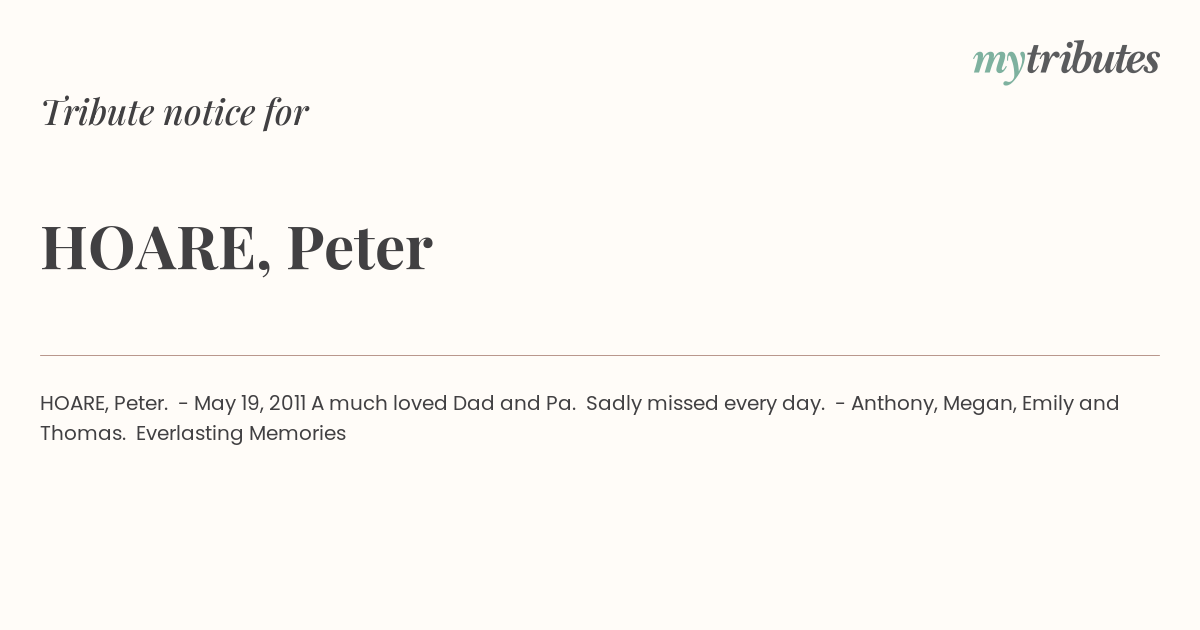Click the phrase "Everlasting Memories"

click(241, 434)
